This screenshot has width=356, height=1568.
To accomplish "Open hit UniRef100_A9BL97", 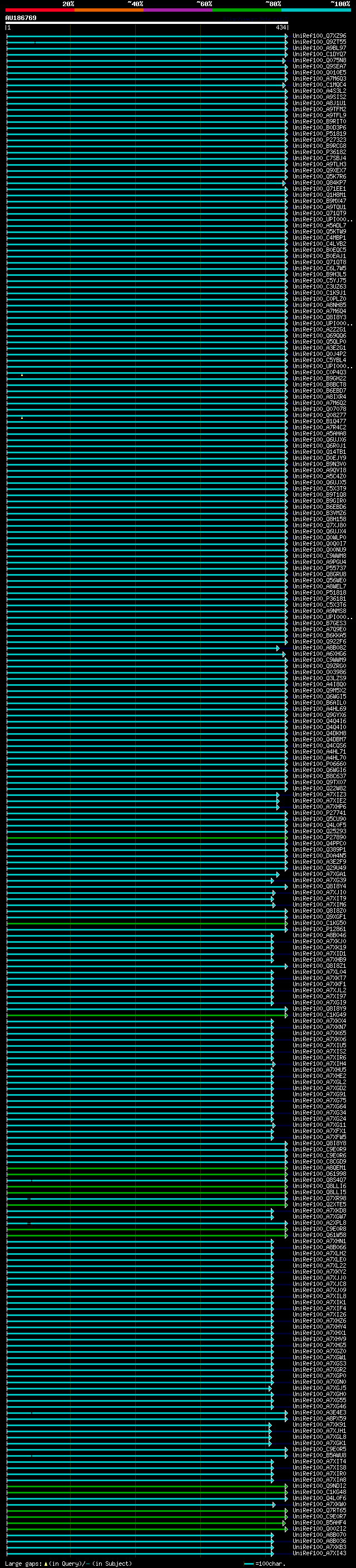I will click(x=319, y=48).
